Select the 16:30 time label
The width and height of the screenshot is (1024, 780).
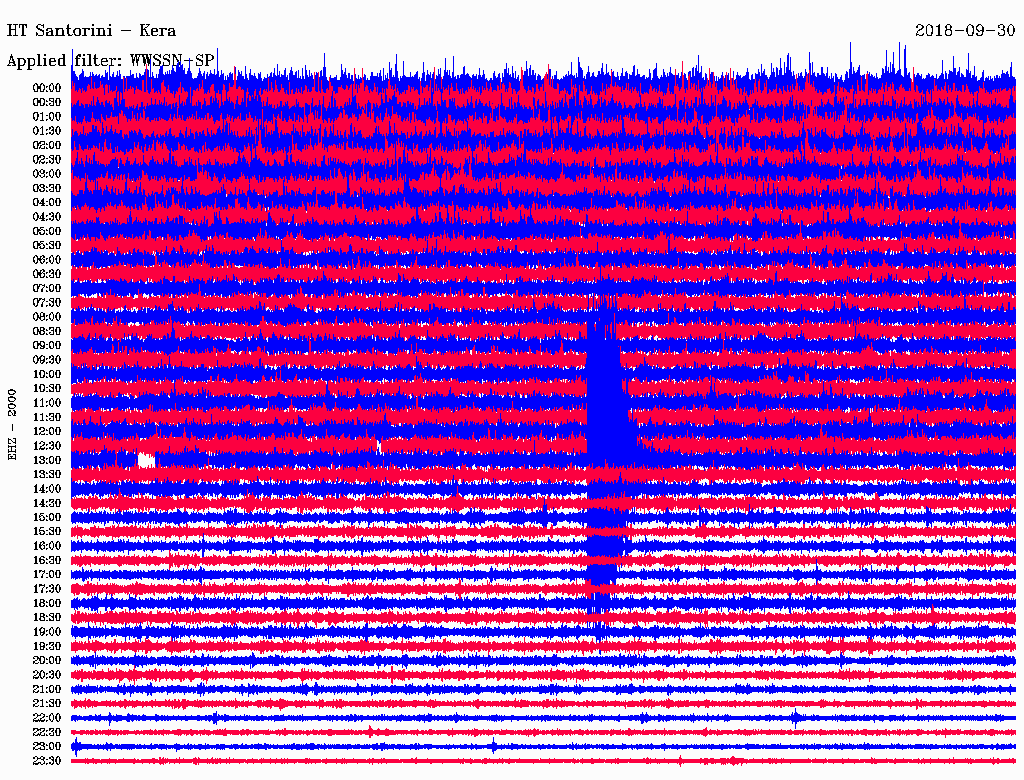pos(47,561)
